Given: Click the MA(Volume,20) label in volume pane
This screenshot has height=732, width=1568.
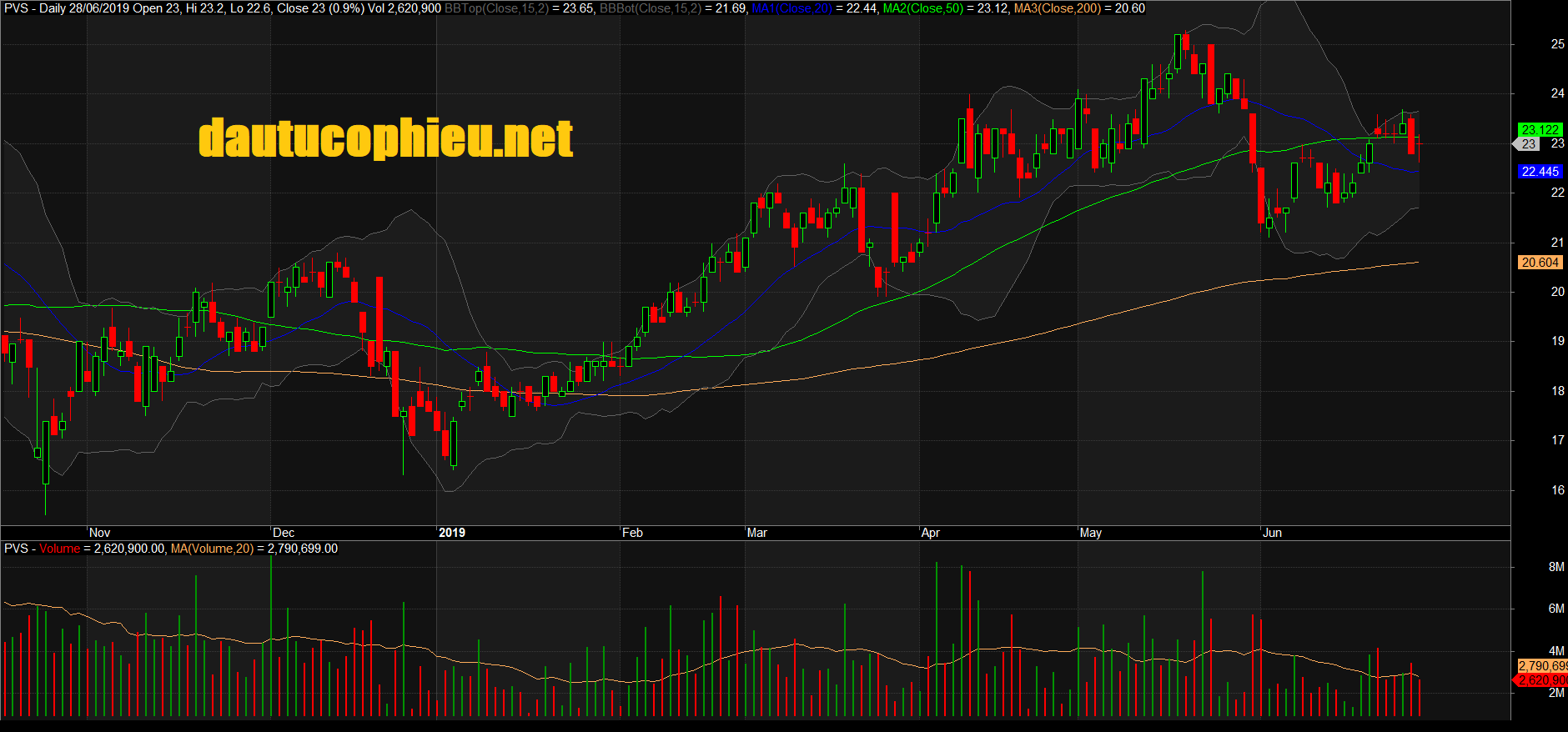Looking at the screenshot, I should (x=212, y=549).
